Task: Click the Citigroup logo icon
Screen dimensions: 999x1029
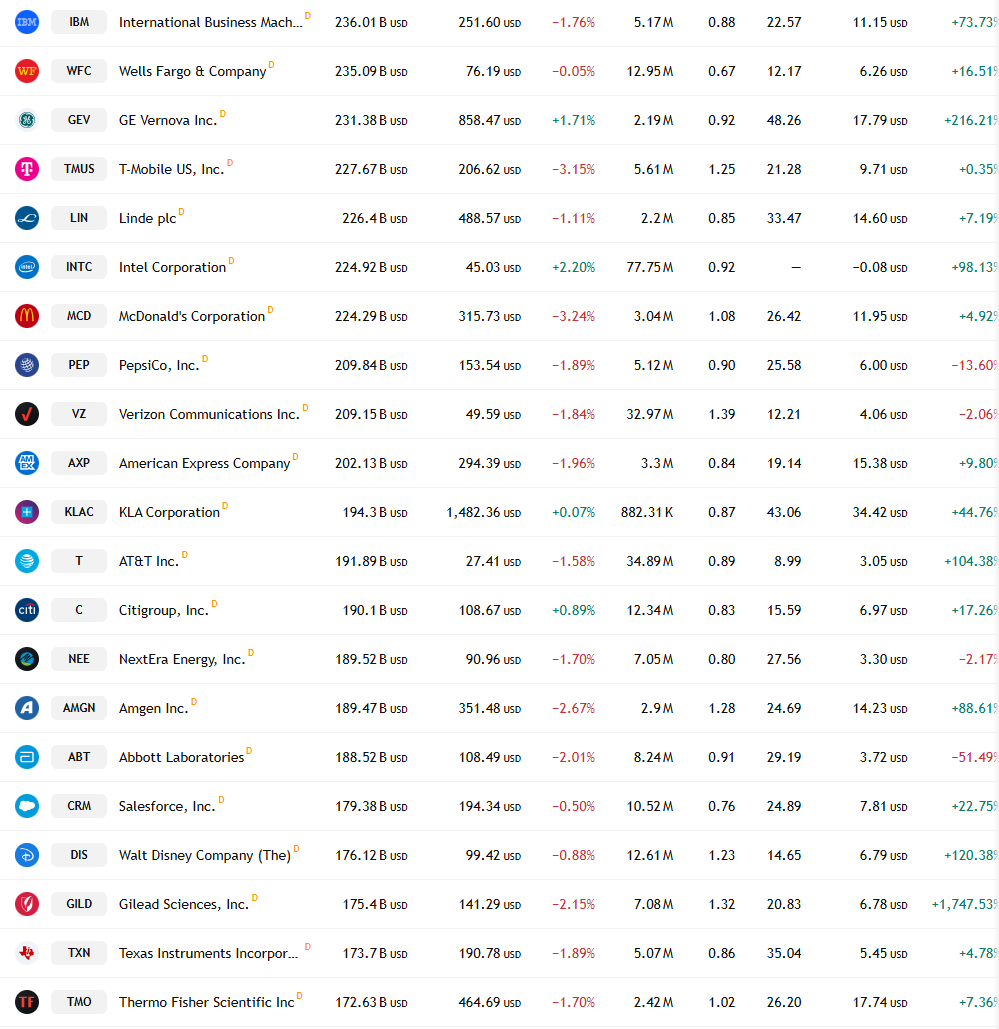Action: point(27,610)
